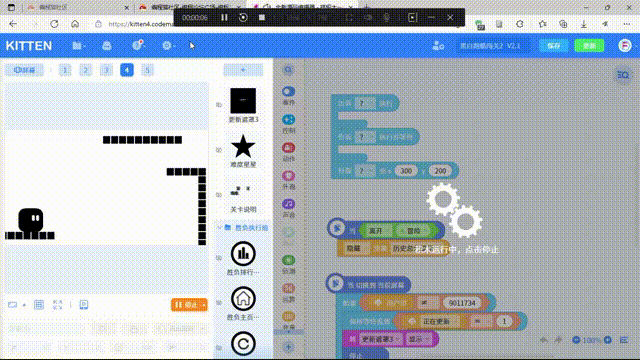Open the file menu icon in Kitten header
Image resolution: width=640 pixels, height=360 pixels.
click(x=77, y=46)
